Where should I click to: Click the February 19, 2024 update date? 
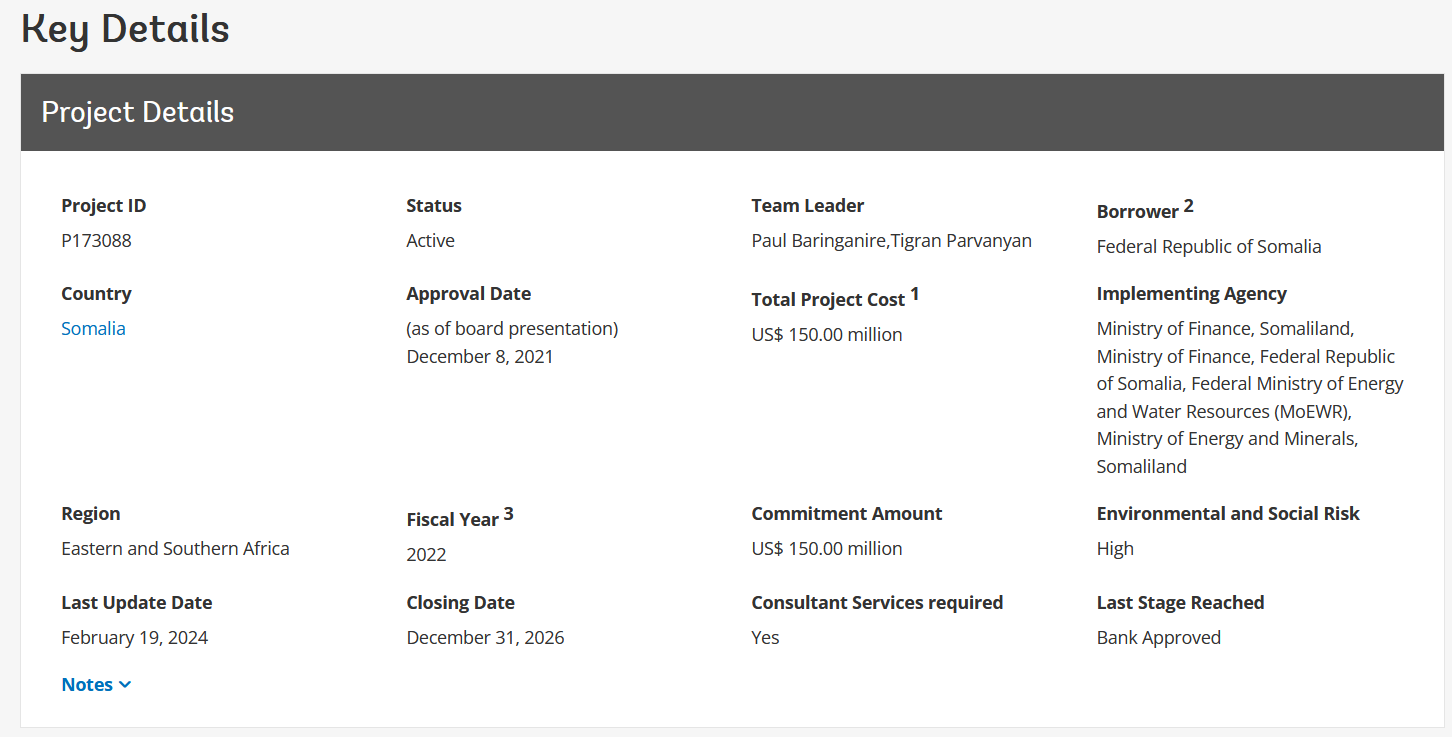click(134, 638)
